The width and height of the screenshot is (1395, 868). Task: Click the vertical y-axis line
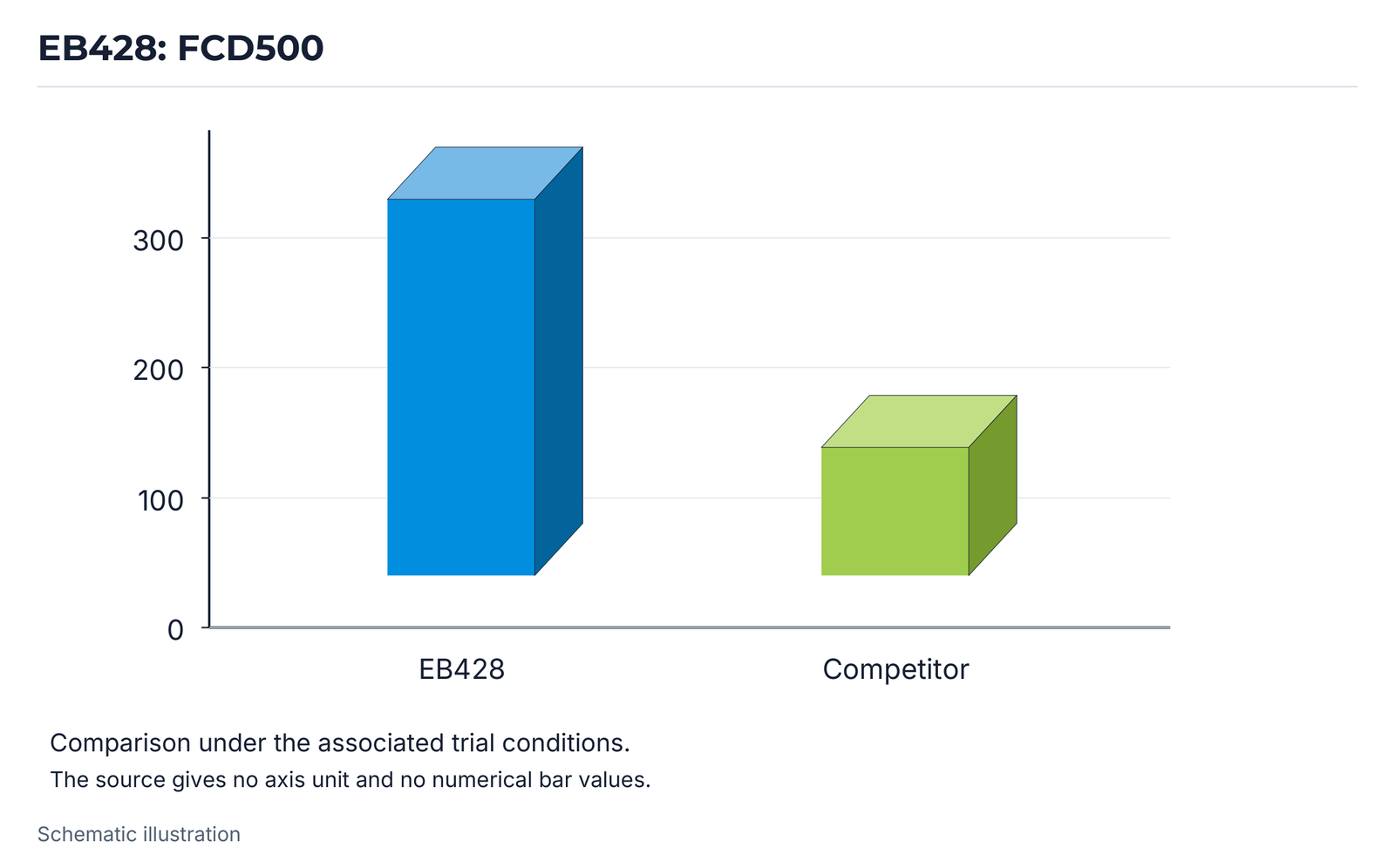coord(209,379)
